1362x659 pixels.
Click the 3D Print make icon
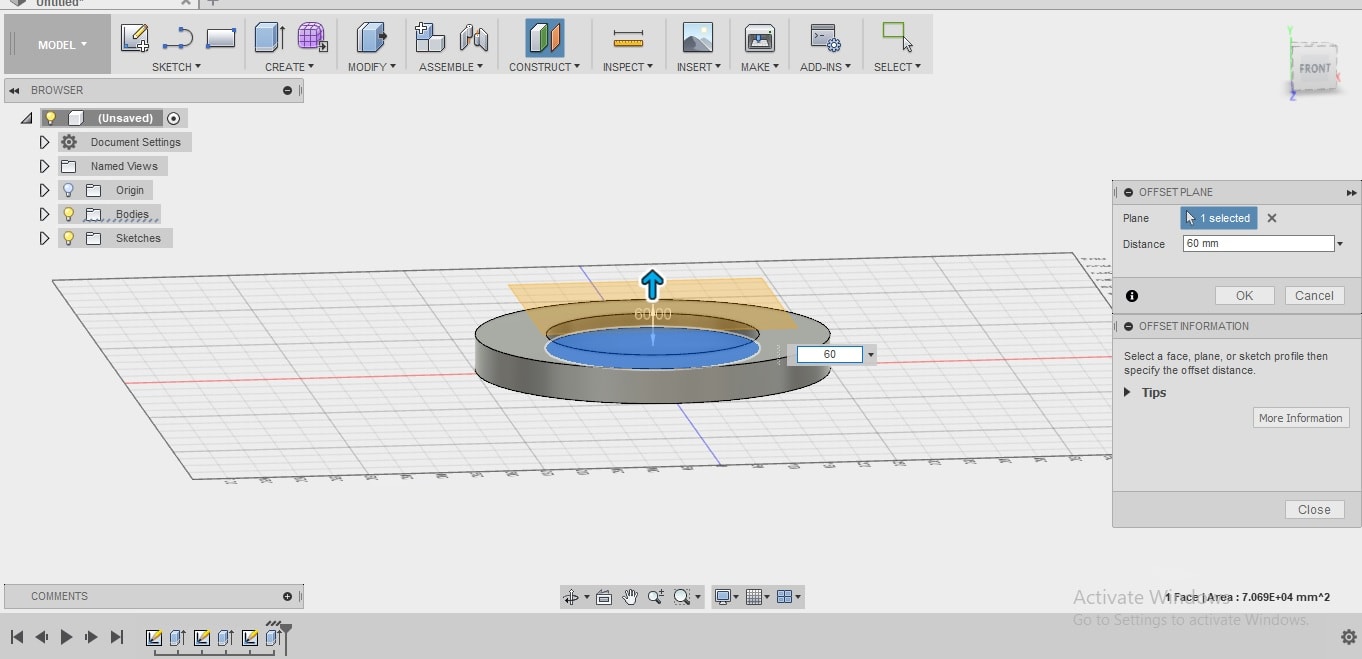click(x=760, y=39)
